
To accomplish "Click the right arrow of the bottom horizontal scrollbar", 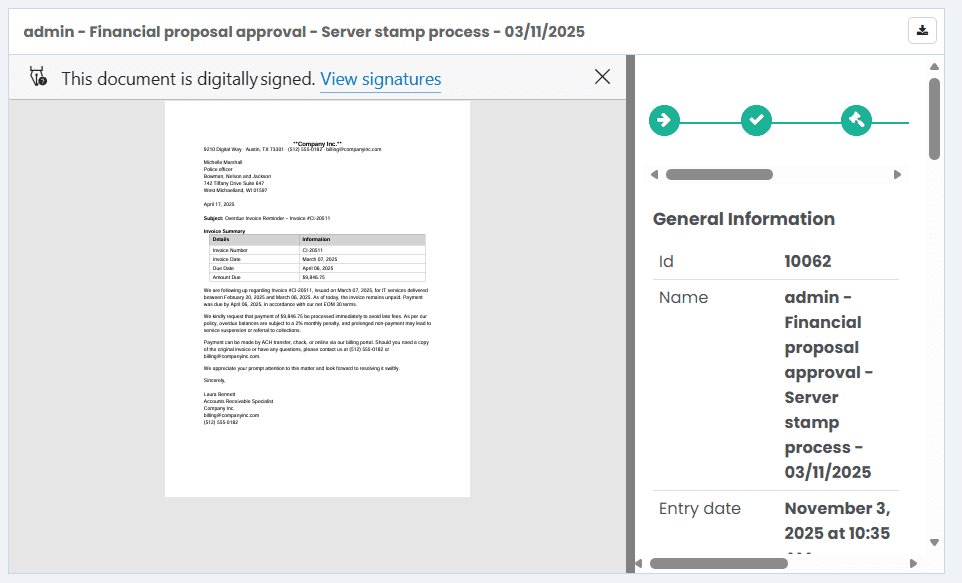I will pos(913,564).
